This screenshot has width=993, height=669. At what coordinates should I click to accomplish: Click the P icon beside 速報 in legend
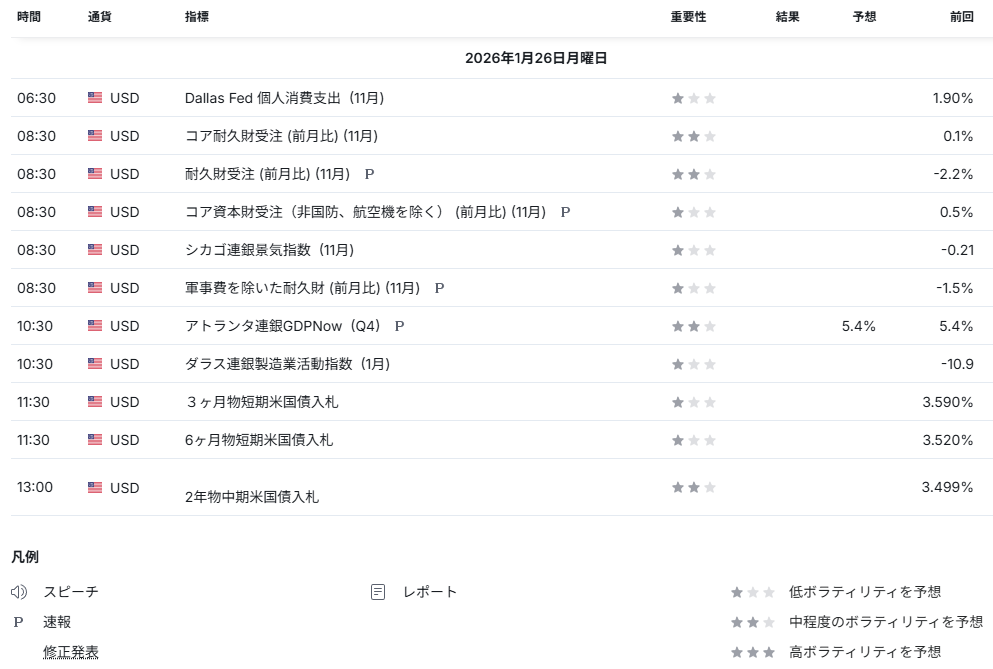coord(18,622)
